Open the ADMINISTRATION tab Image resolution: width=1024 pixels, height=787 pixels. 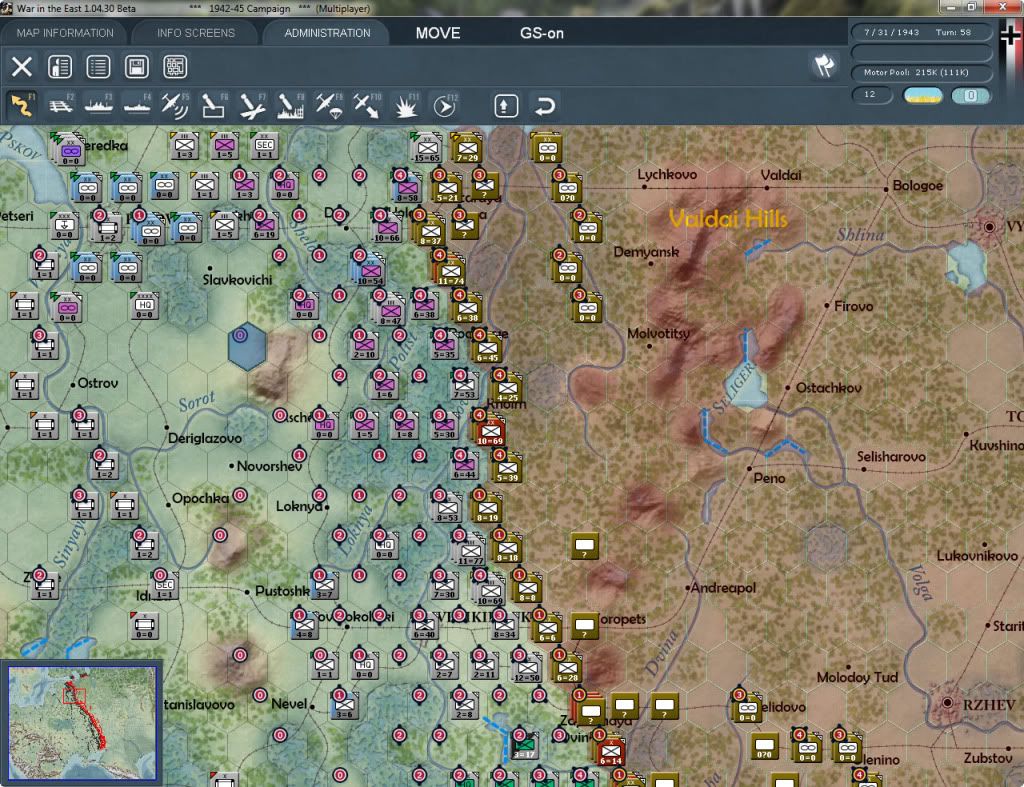point(327,33)
